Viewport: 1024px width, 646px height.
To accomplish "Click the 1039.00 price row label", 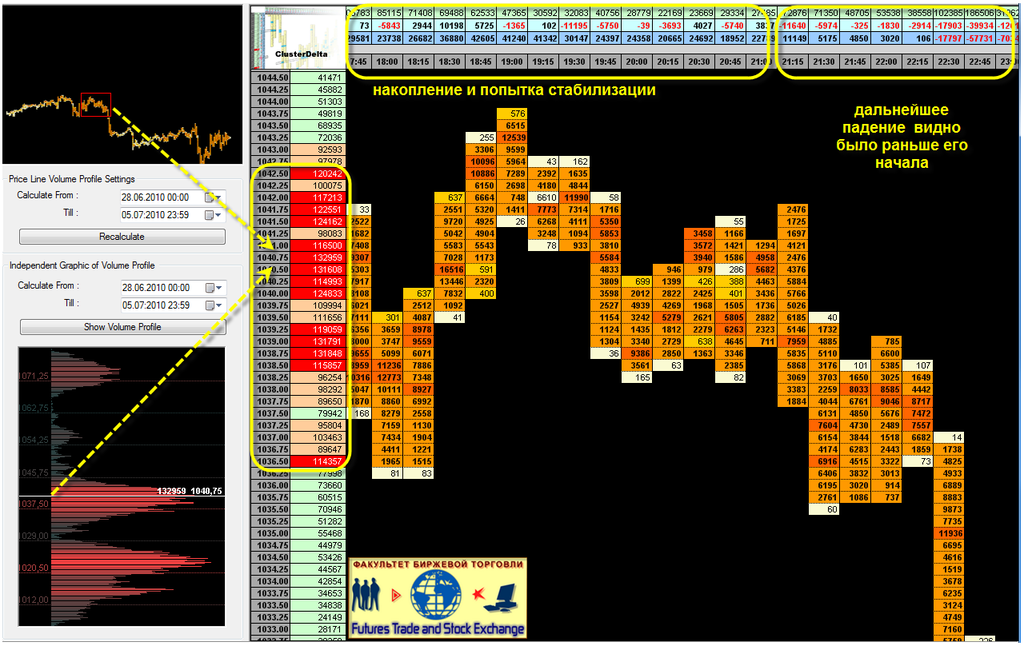I will coord(271,342).
